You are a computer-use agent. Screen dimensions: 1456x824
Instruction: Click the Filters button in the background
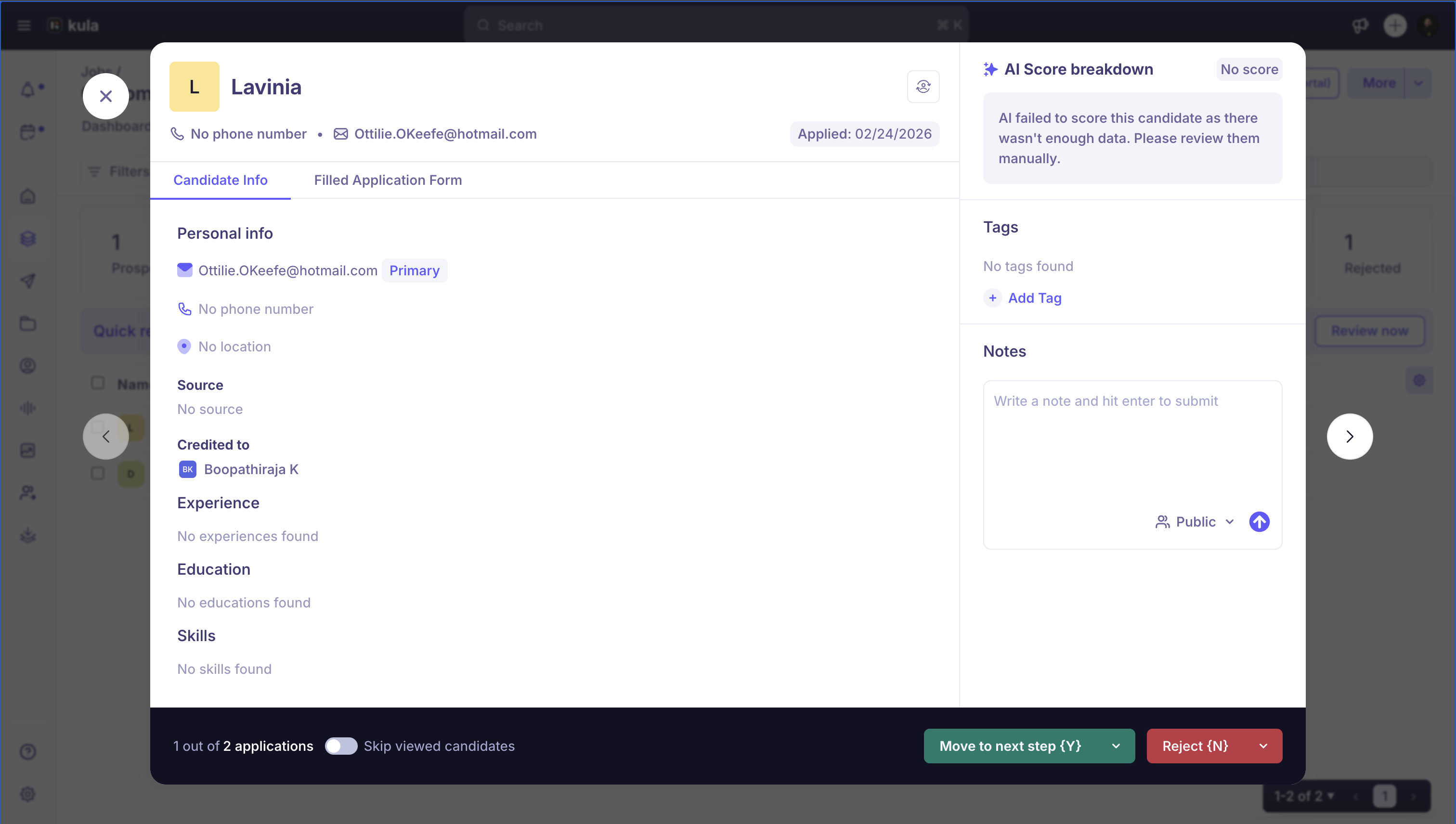[119, 171]
